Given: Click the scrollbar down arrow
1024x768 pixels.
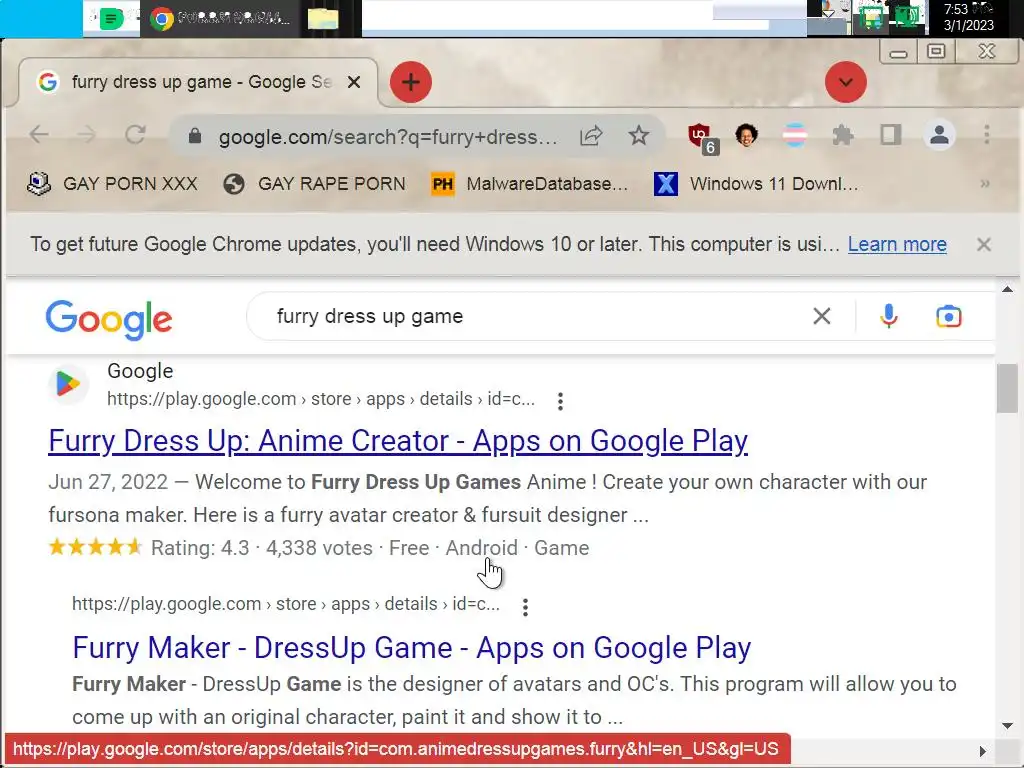Looking at the screenshot, I should pyautogui.click(x=1007, y=726).
